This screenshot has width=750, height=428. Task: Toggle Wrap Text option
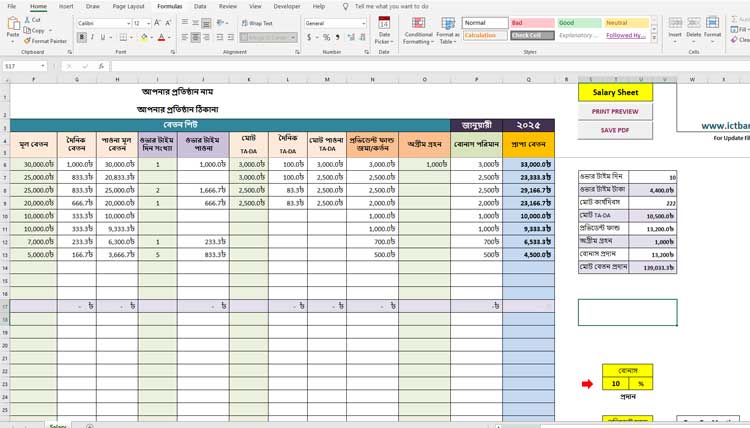[258, 22]
